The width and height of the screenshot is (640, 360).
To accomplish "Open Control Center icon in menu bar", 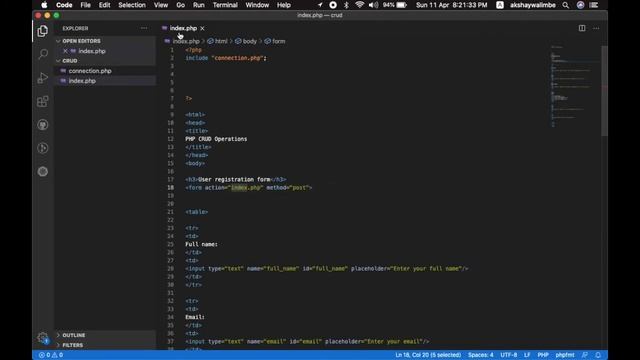I will point(593,5).
